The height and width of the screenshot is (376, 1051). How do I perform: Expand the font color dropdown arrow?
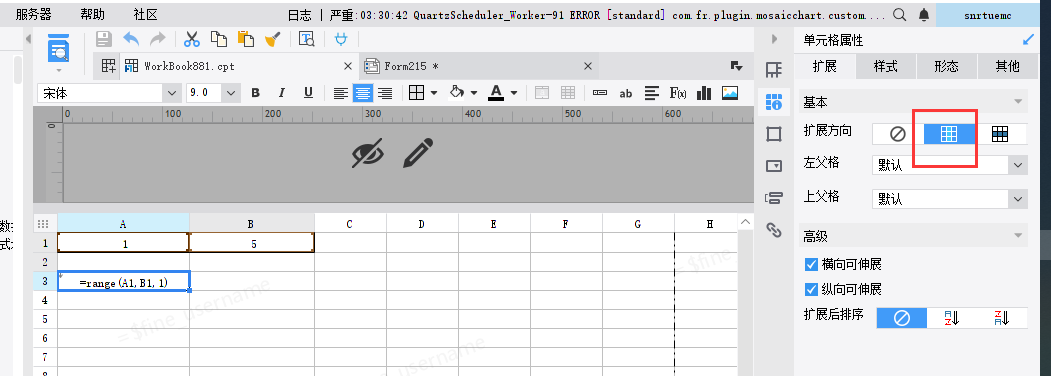coord(514,93)
